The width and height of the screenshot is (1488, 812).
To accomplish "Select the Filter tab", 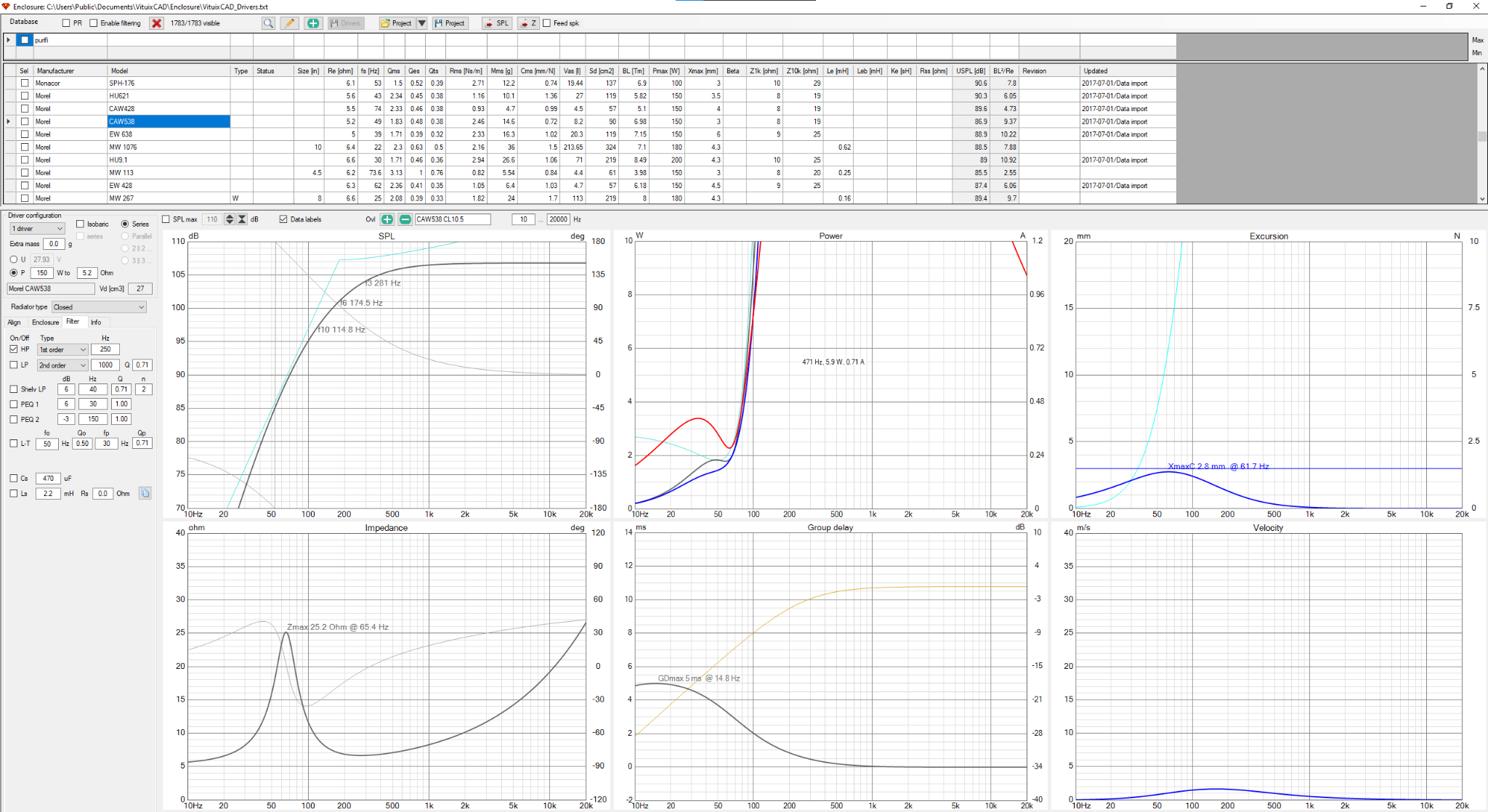I will click(x=73, y=322).
